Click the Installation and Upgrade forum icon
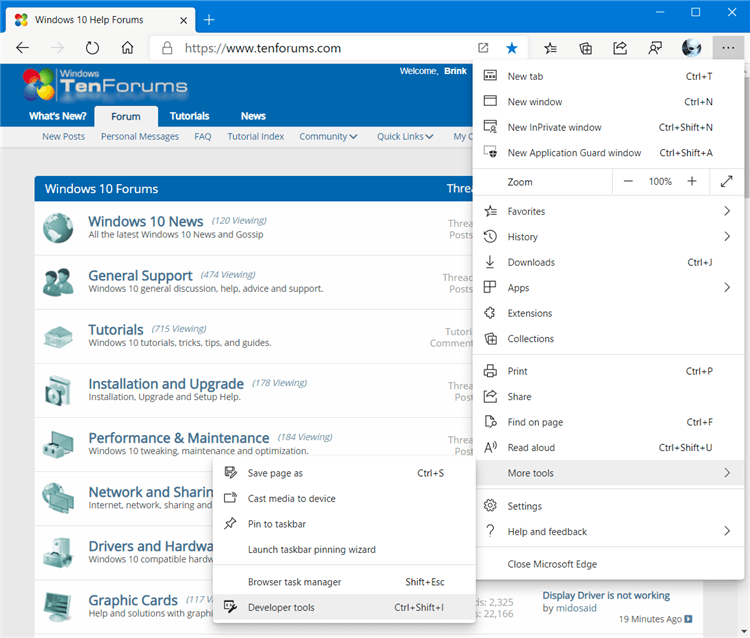Screen dimensions: 750x638 coord(58,390)
